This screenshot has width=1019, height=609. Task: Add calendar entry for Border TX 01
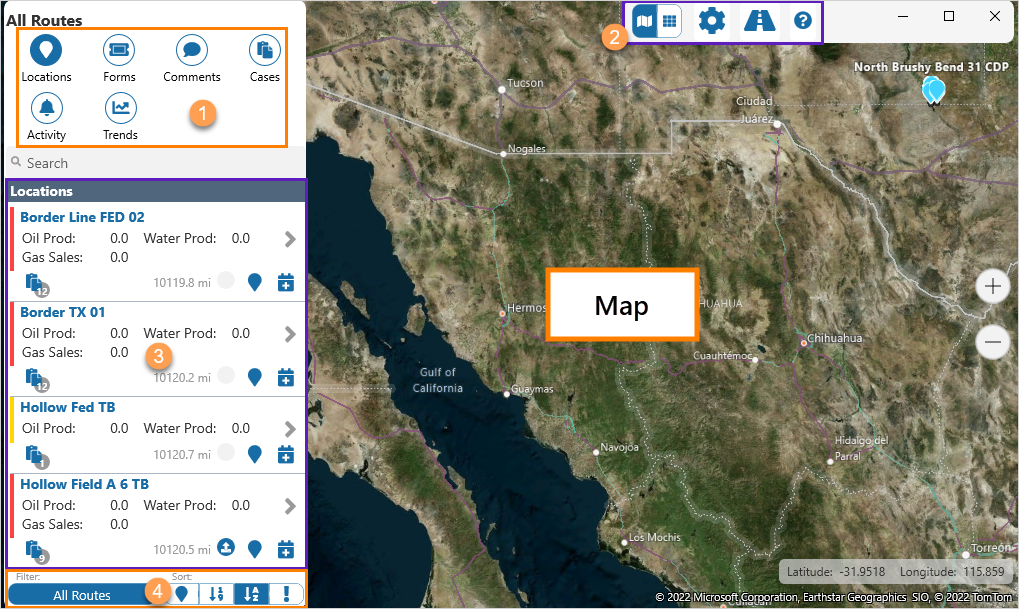point(286,377)
